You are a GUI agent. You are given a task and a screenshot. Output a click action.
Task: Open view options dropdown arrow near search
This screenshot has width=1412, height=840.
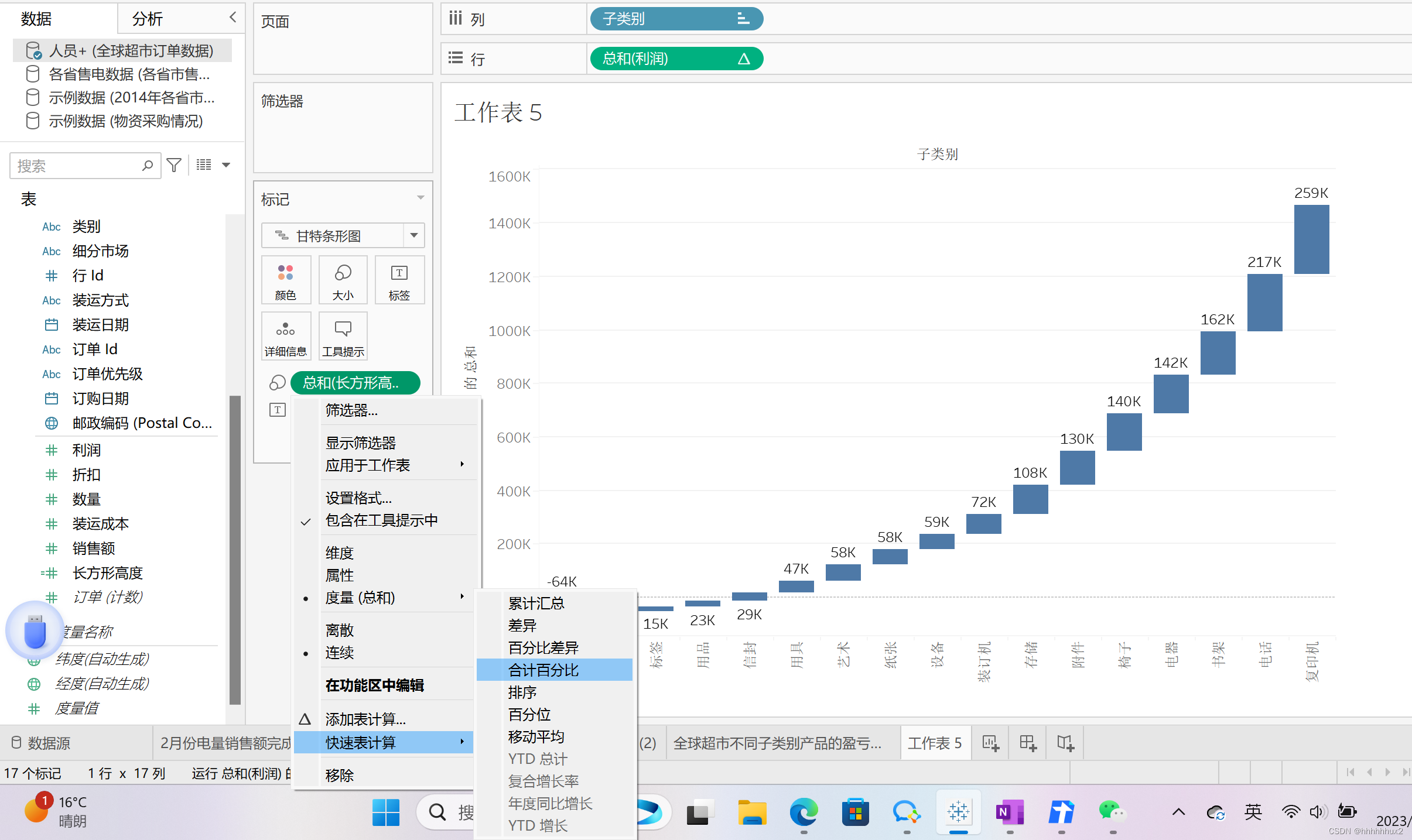tap(226, 165)
